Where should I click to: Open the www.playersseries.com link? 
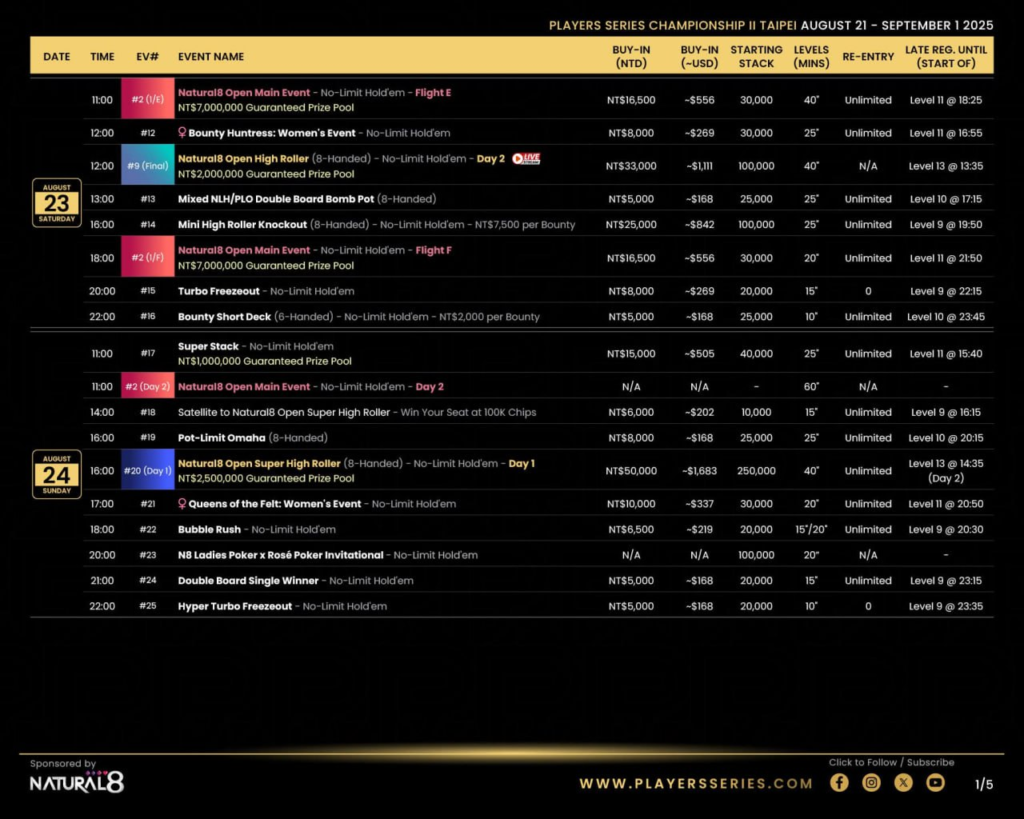pos(696,784)
